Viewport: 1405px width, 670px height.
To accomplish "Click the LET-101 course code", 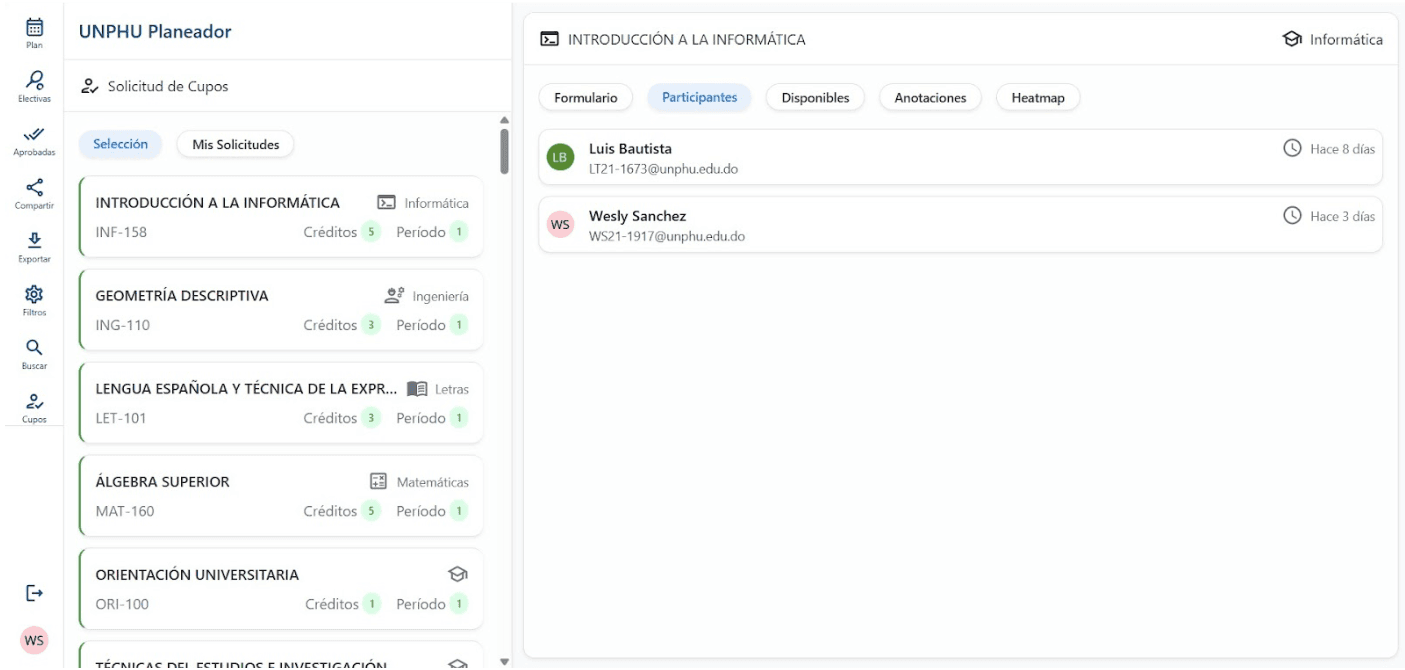I will click(121, 418).
